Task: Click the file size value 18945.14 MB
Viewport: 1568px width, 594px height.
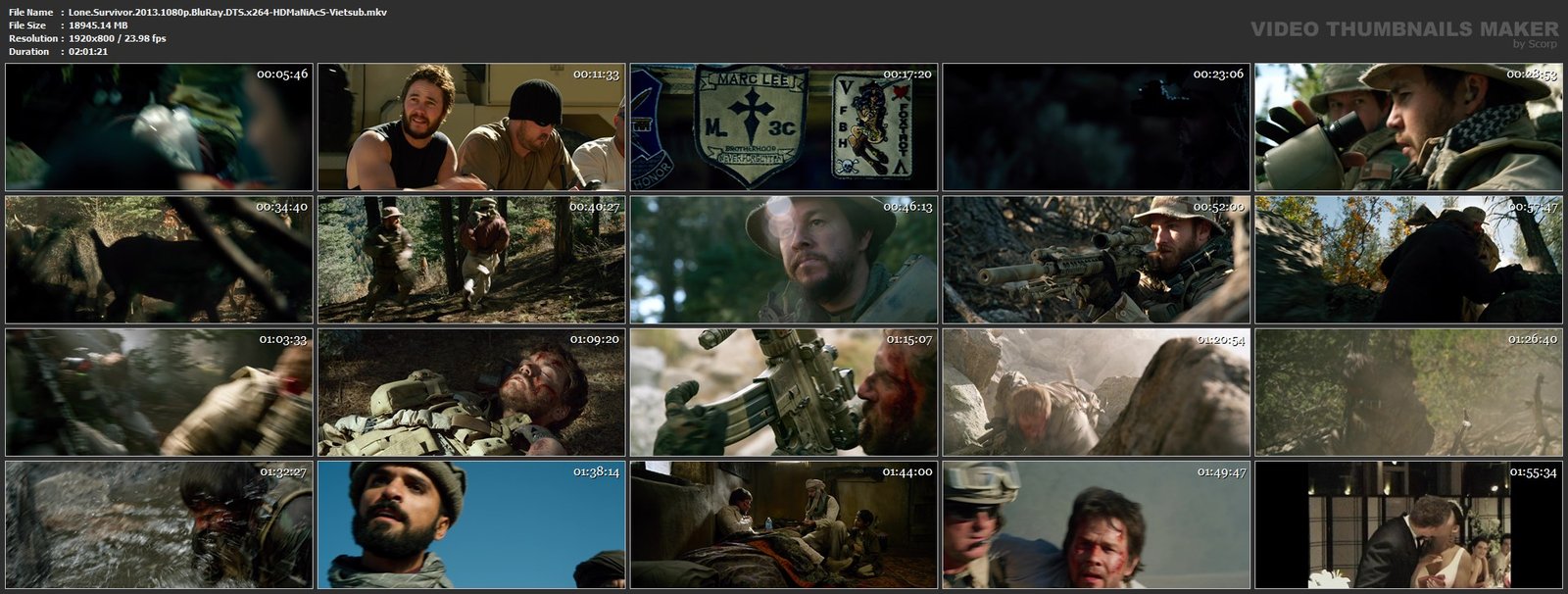Action: [x=98, y=25]
